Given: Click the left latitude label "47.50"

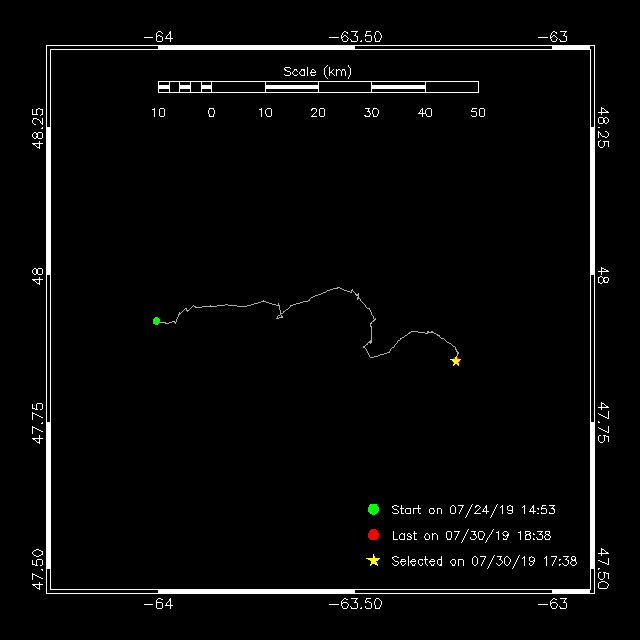Looking at the screenshot, I should coord(37,569).
